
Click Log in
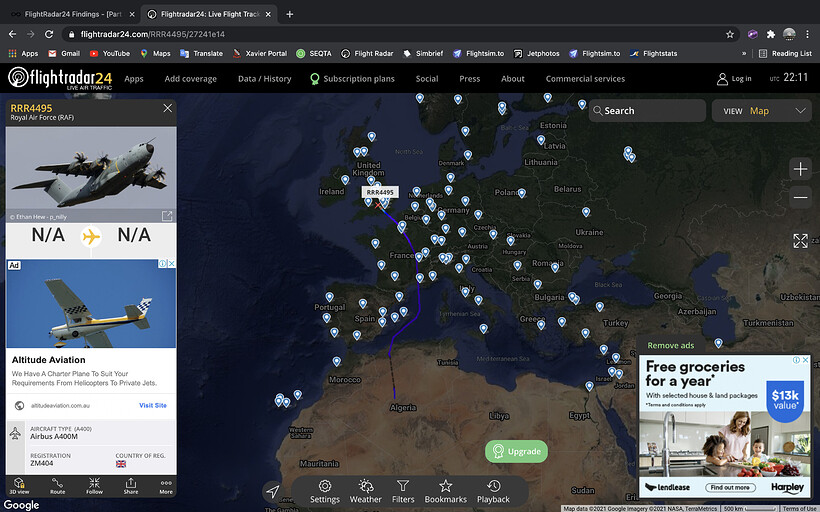click(734, 79)
